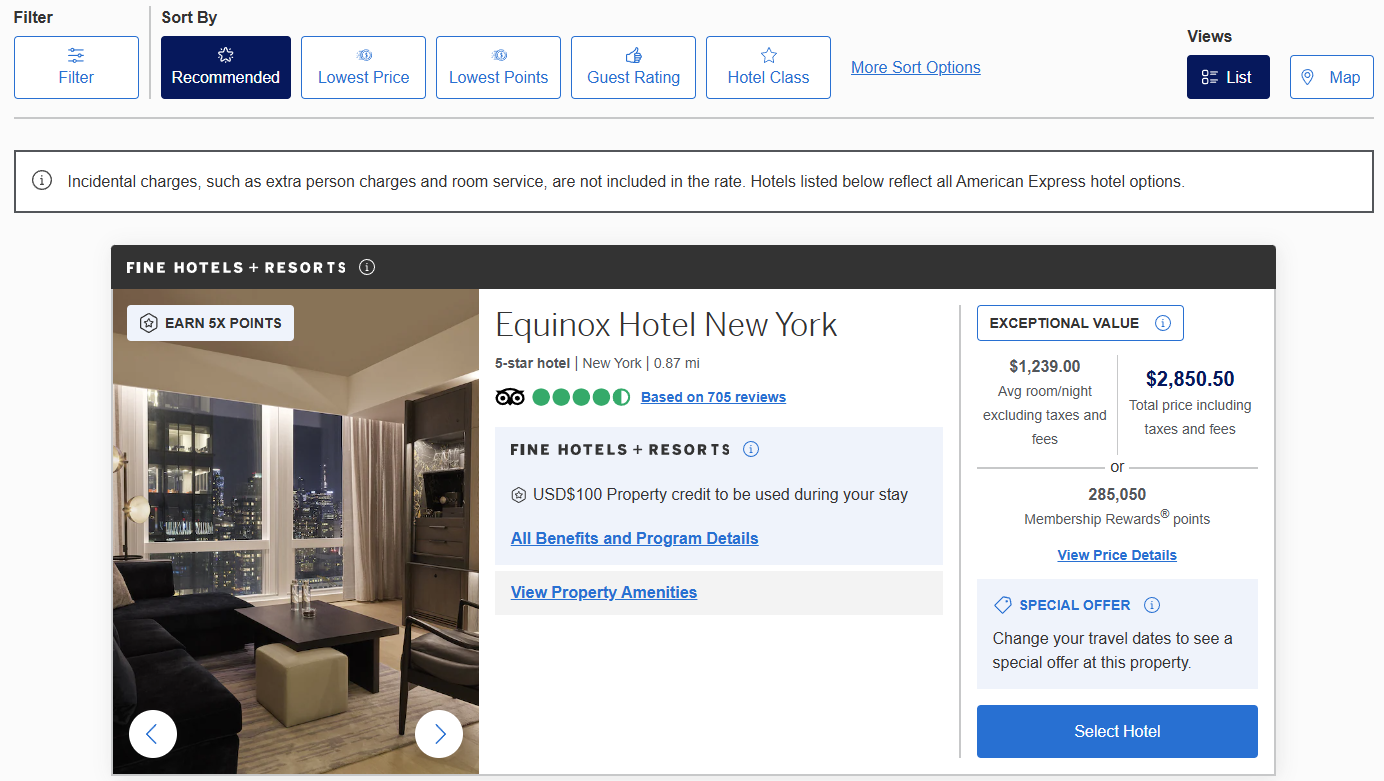The image size is (1384, 781).
Task: Open the Exceptional Value info tooltip
Action: (1162, 322)
